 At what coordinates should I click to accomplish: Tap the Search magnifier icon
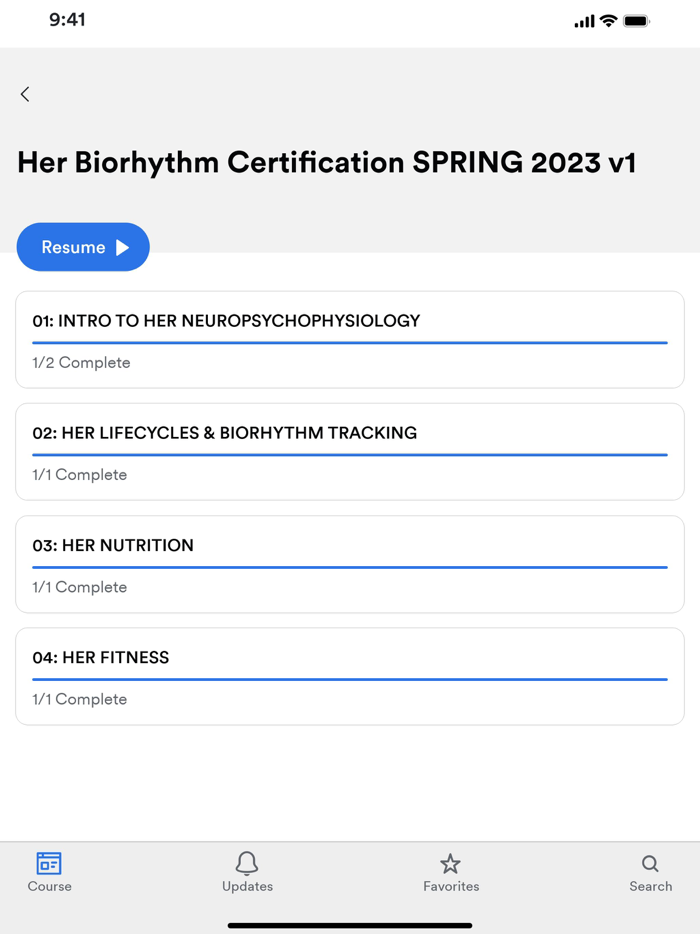(x=650, y=864)
